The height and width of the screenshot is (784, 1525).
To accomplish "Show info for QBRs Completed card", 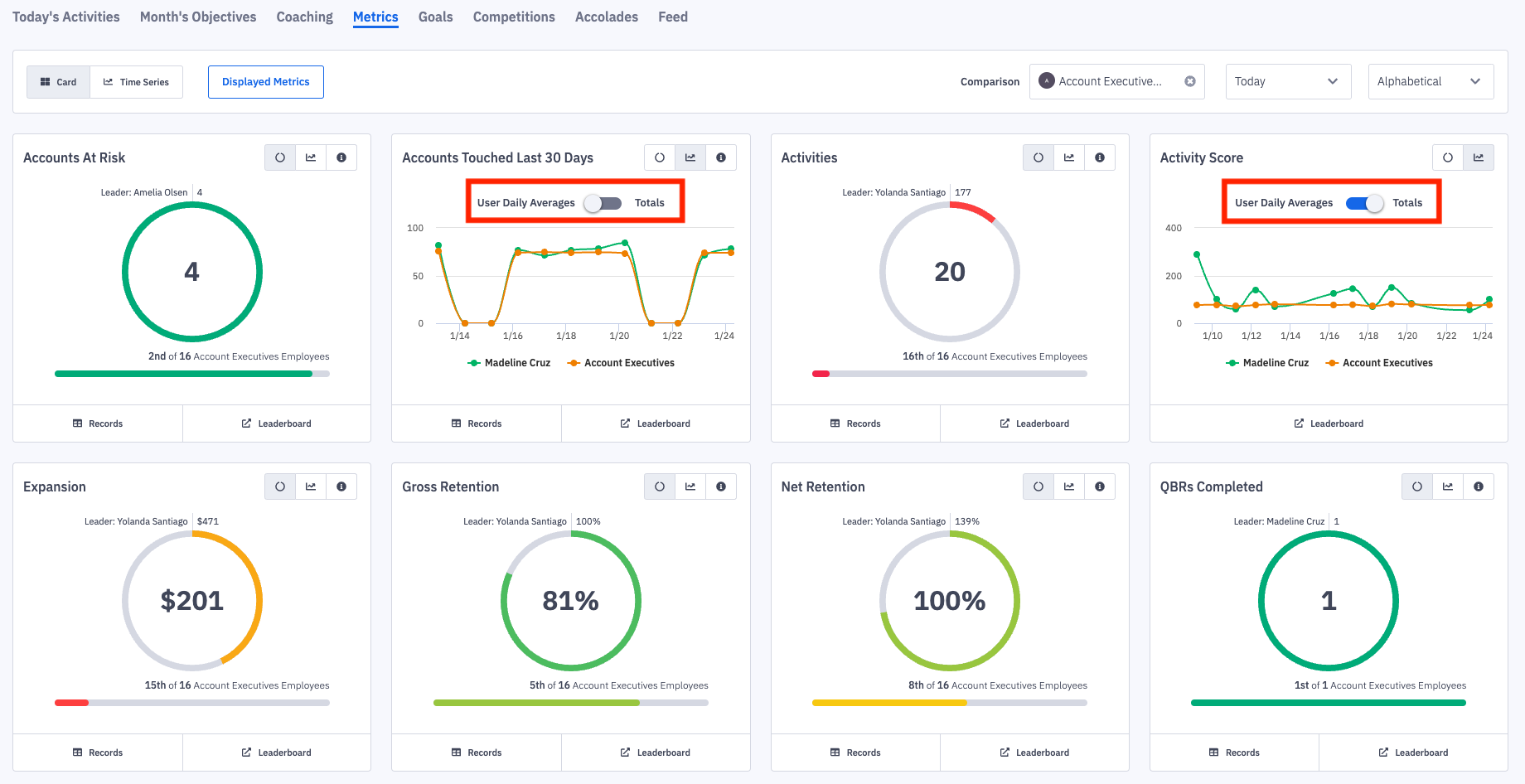I will pyautogui.click(x=1478, y=486).
